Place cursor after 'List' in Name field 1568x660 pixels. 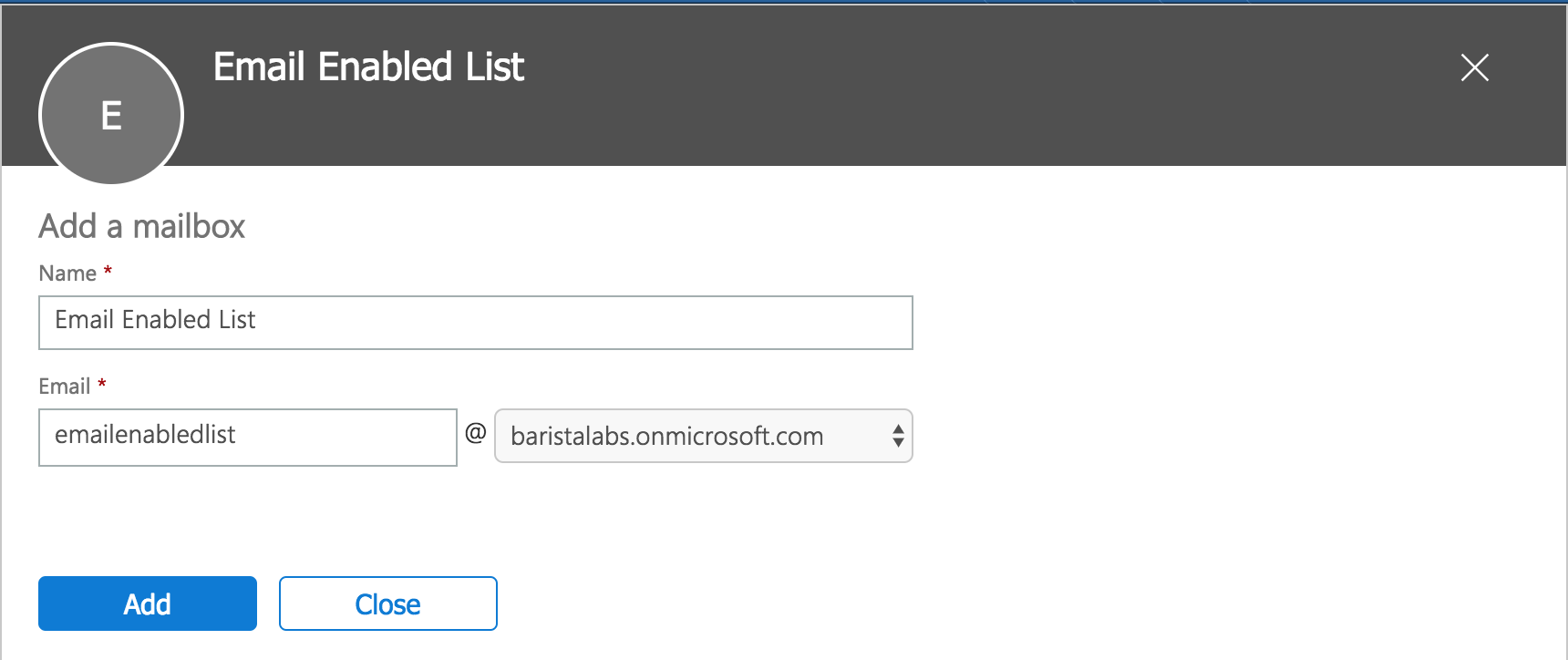(x=258, y=320)
